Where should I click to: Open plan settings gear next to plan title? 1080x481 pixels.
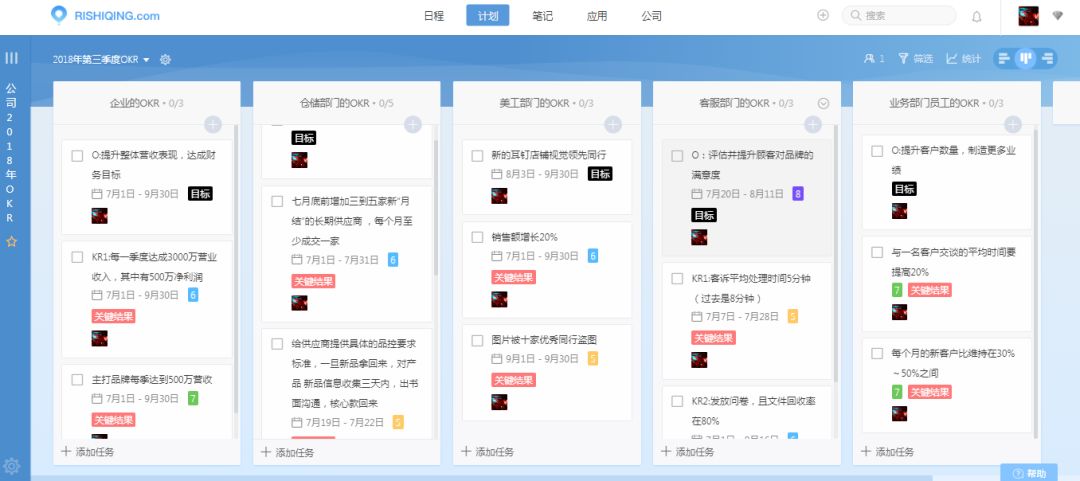(x=165, y=59)
